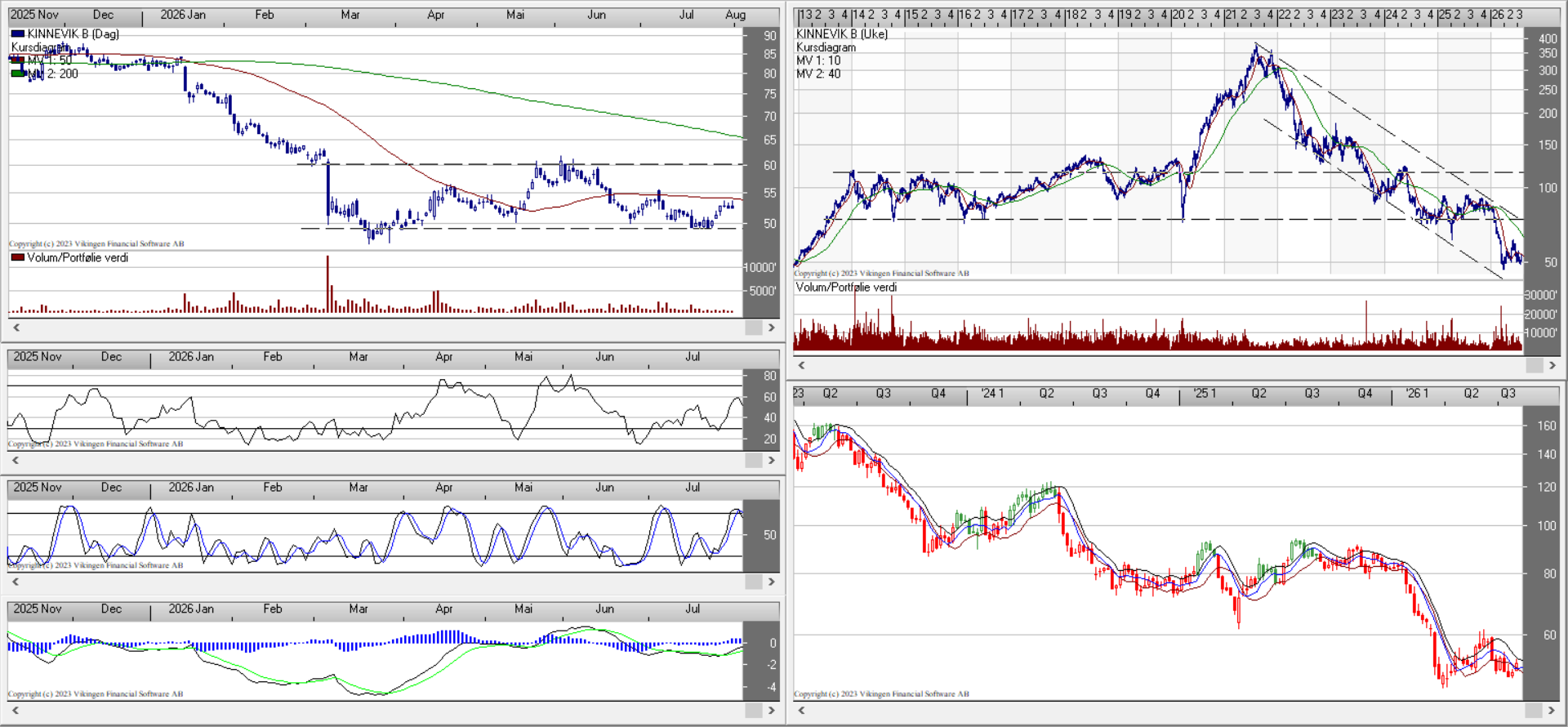
Task: Click the left scroll arrow under the weekly KINNEVIK B chart
Action: 801,365
